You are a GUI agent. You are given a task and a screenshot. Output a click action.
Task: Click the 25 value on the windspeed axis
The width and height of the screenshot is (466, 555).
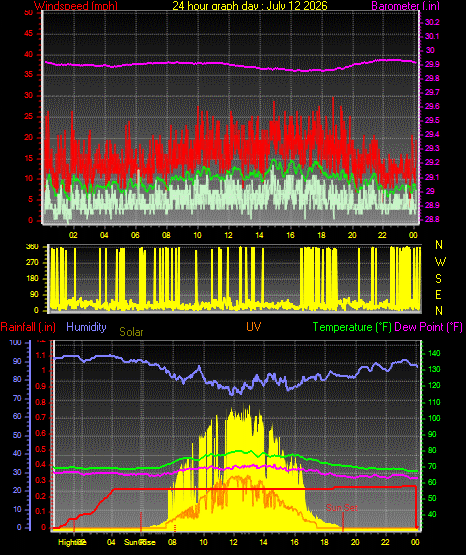click(x=28, y=116)
